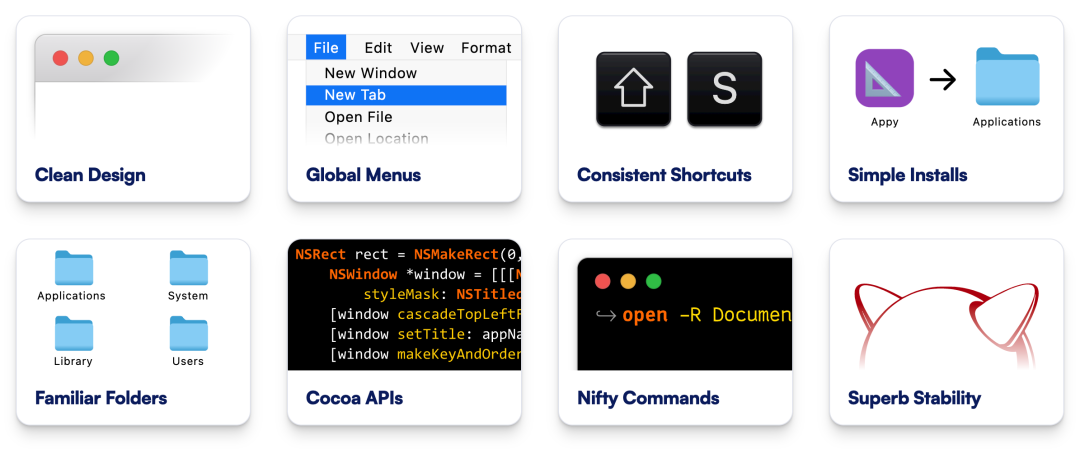The image size is (1080, 449).
Task: Open the System folder icon
Action: coord(189,268)
